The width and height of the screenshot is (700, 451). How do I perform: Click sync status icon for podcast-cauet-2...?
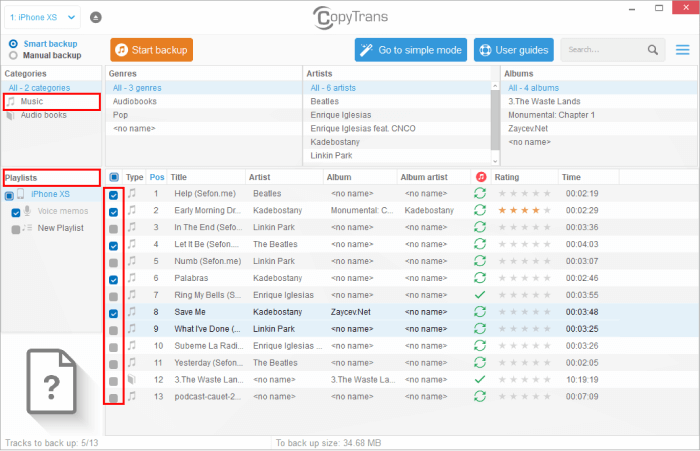point(480,397)
